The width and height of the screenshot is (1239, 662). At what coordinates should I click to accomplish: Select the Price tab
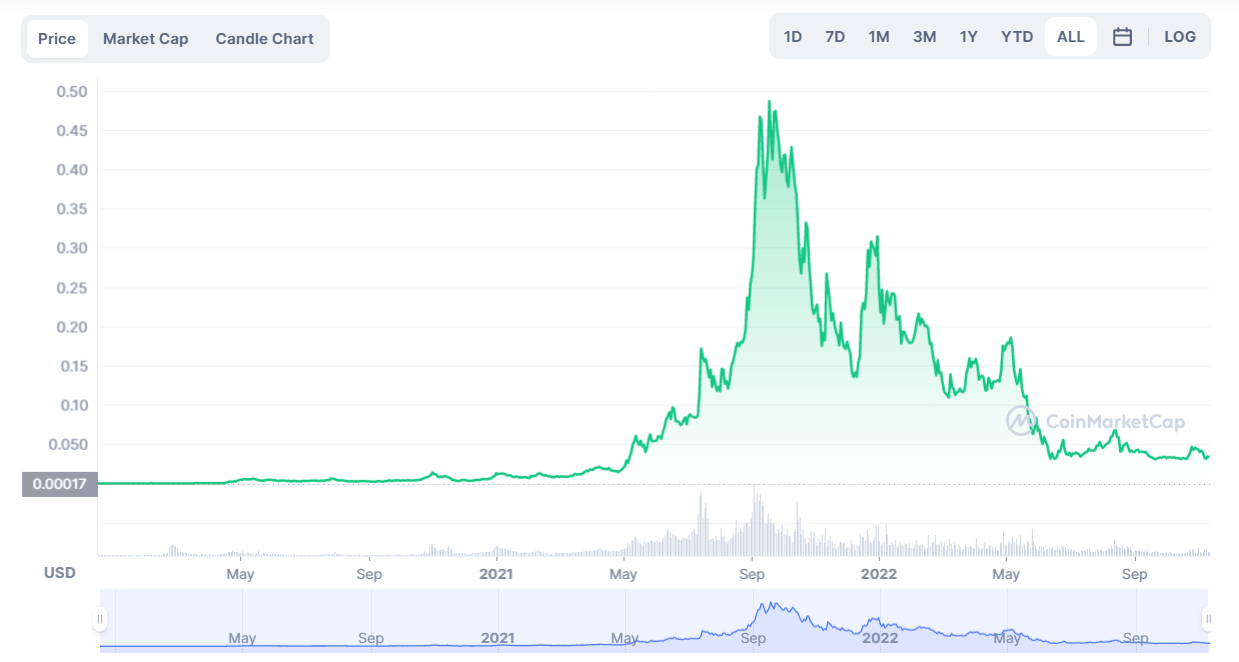tap(57, 39)
